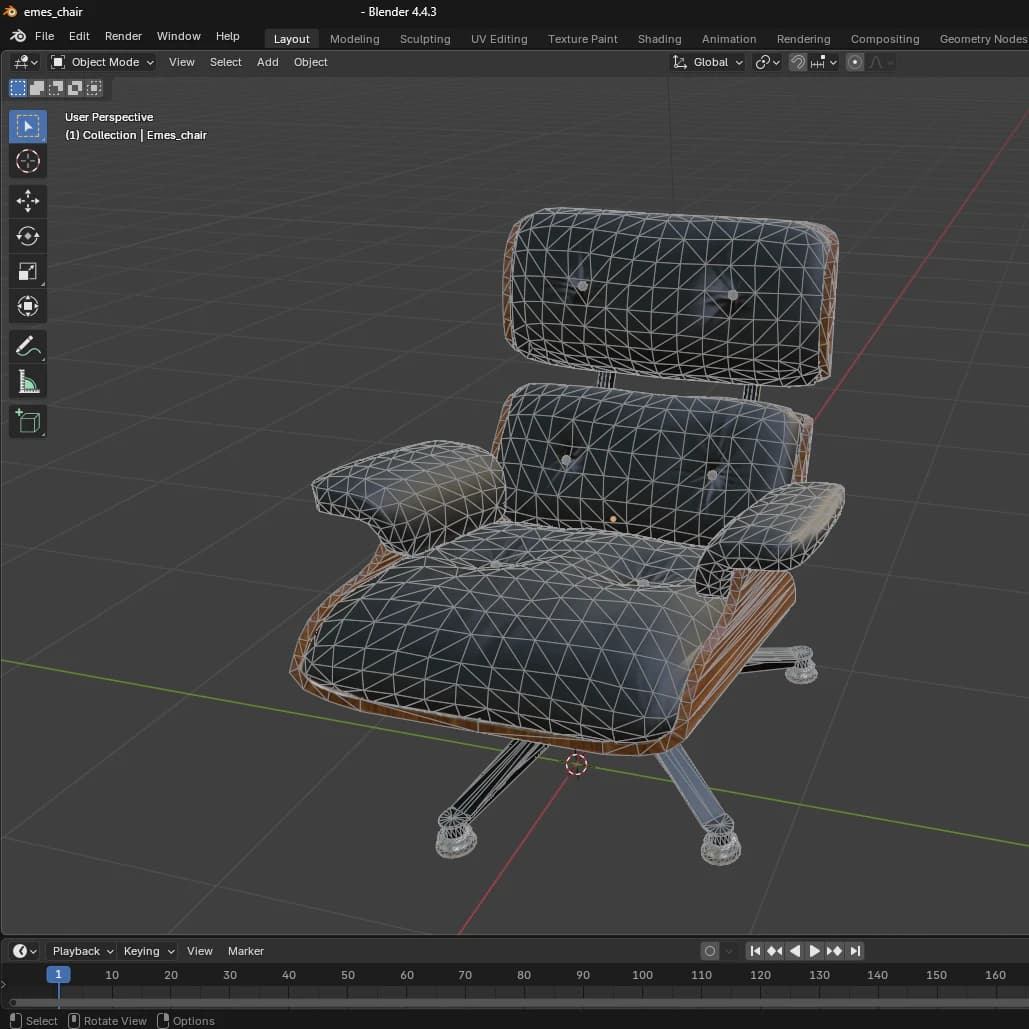Open the viewport Add menu

[267, 62]
